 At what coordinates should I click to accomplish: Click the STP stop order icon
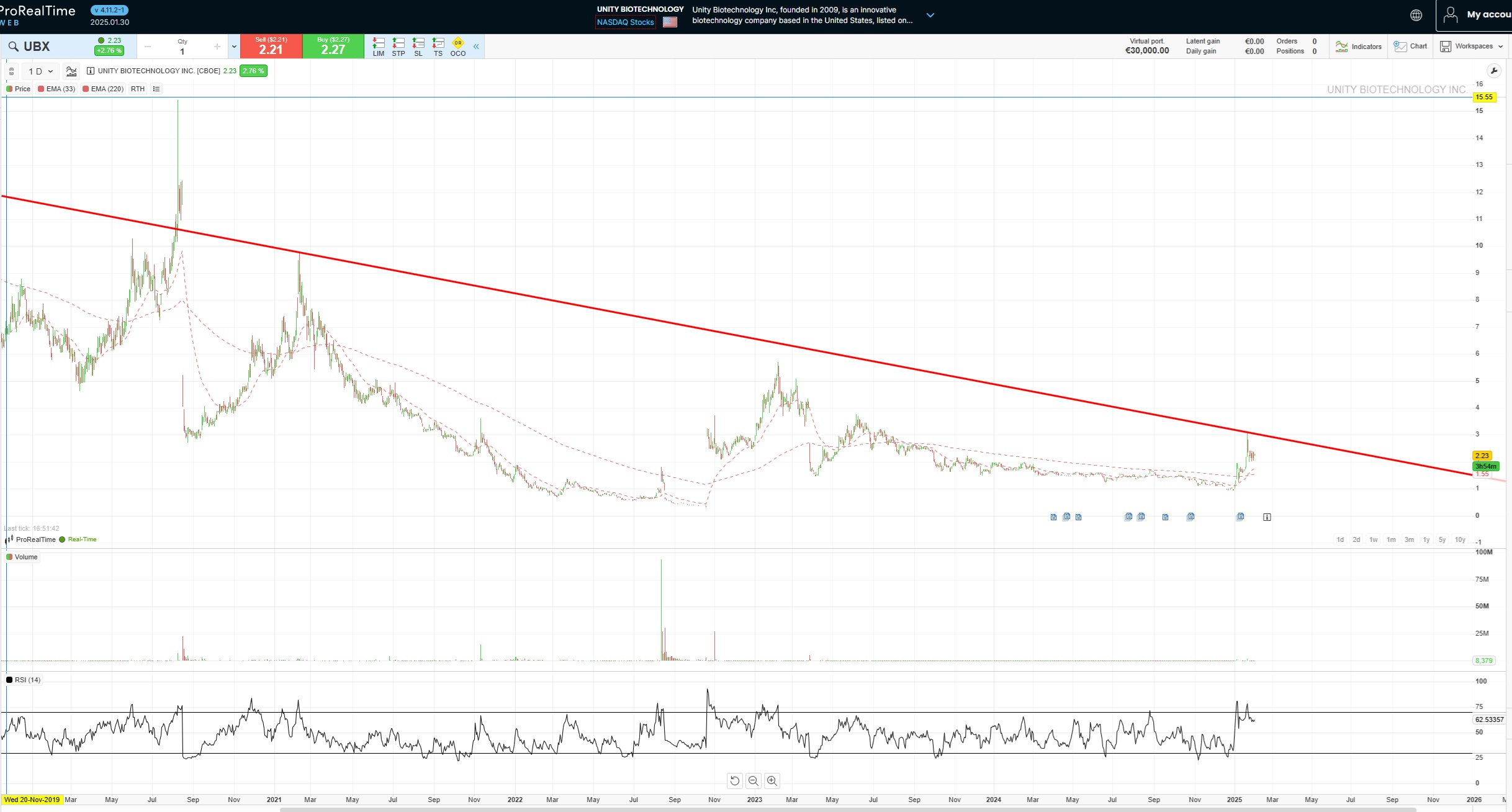pos(398,46)
